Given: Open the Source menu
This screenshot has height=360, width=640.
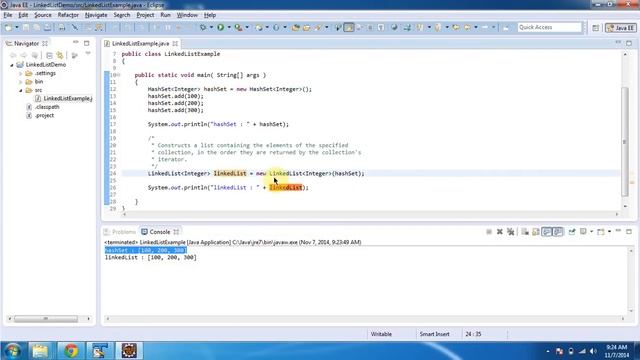Looking at the screenshot, I should tap(43, 15).
